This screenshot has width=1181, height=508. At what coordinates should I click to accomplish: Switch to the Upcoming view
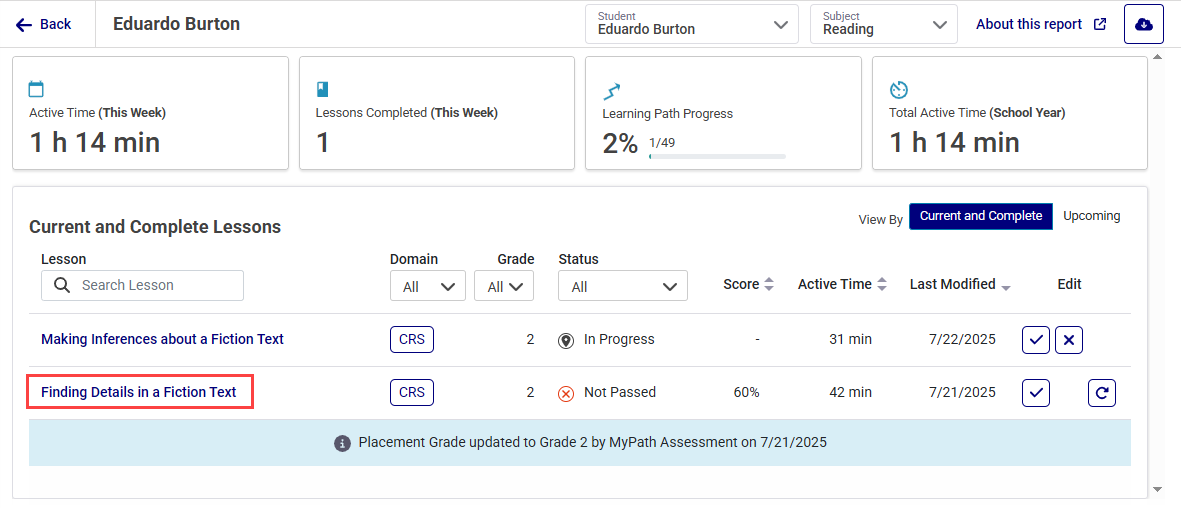click(x=1091, y=216)
